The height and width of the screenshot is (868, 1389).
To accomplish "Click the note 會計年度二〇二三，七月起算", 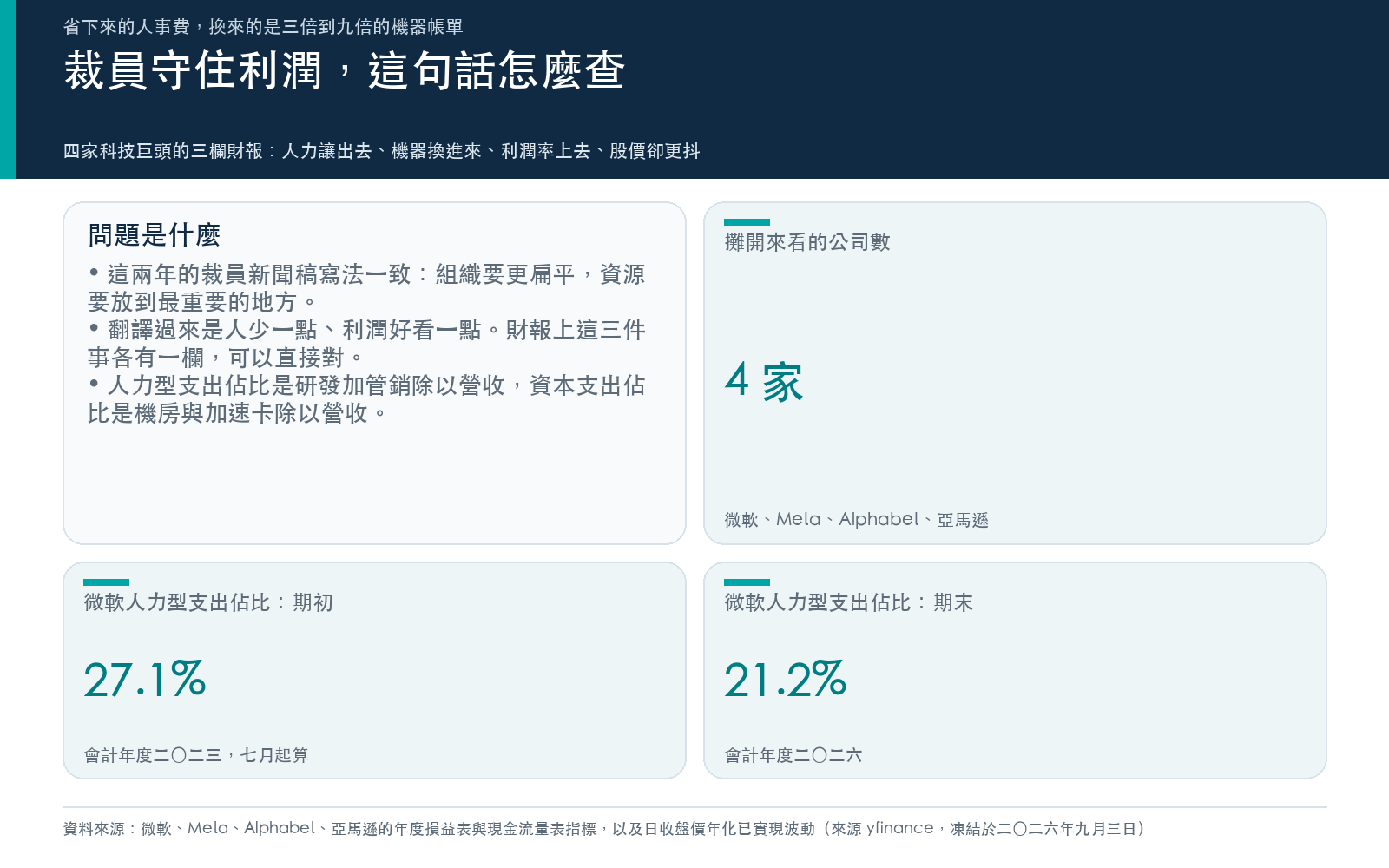I will [x=196, y=755].
